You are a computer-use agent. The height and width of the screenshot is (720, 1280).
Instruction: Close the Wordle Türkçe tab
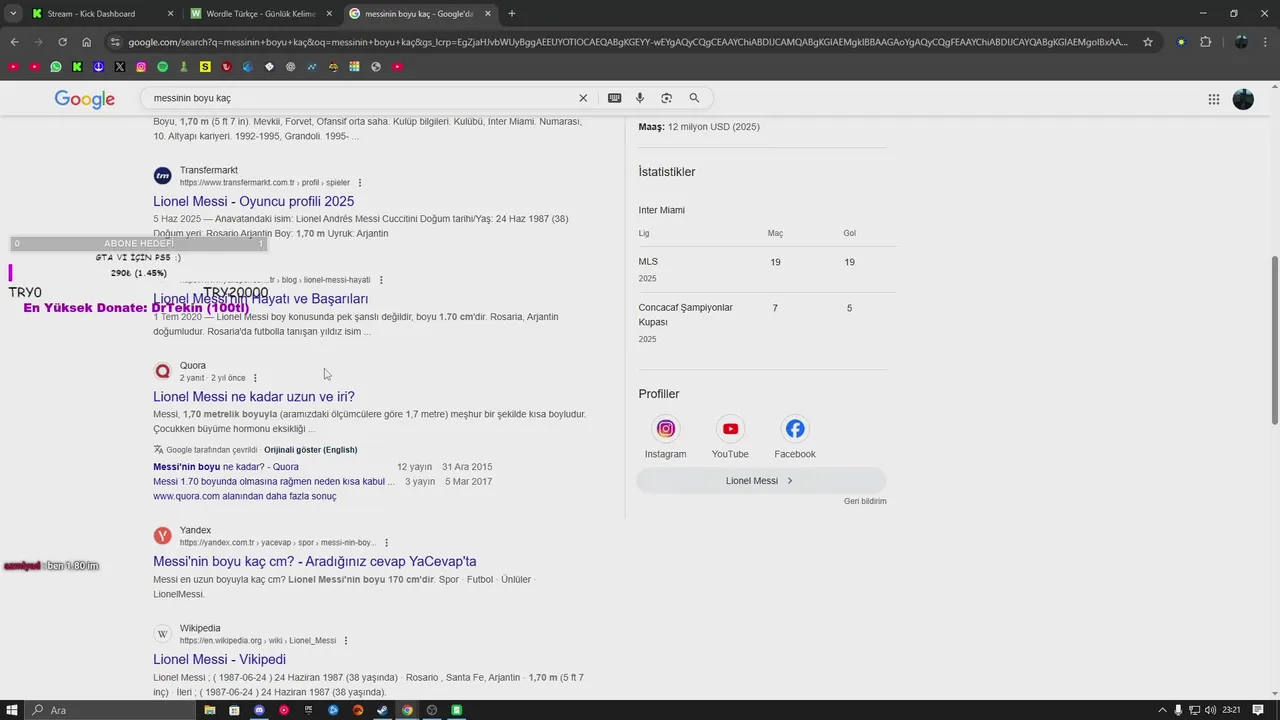click(x=329, y=14)
